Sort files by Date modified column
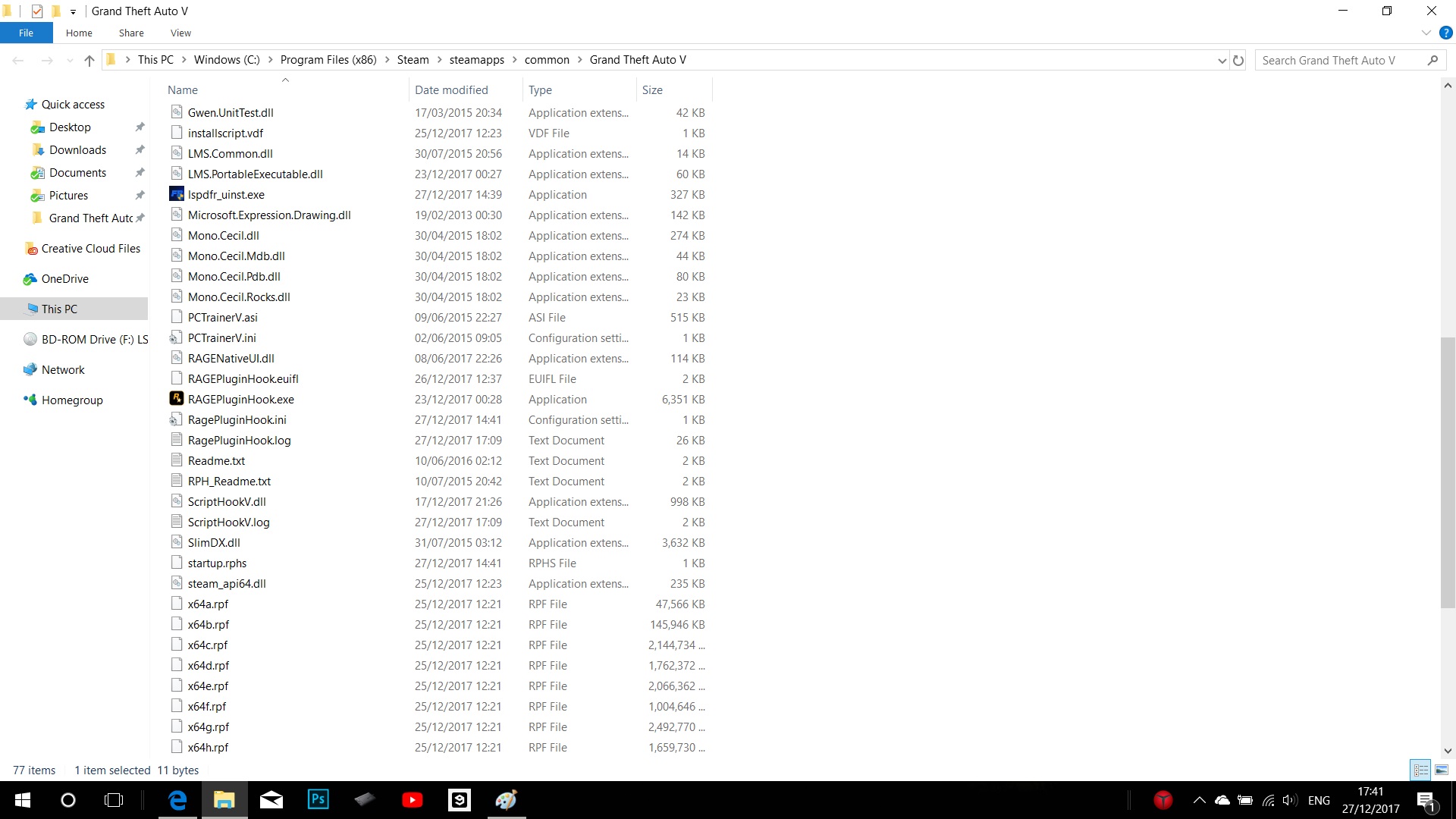The height and width of the screenshot is (819, 1456). [x=451, y=89]
